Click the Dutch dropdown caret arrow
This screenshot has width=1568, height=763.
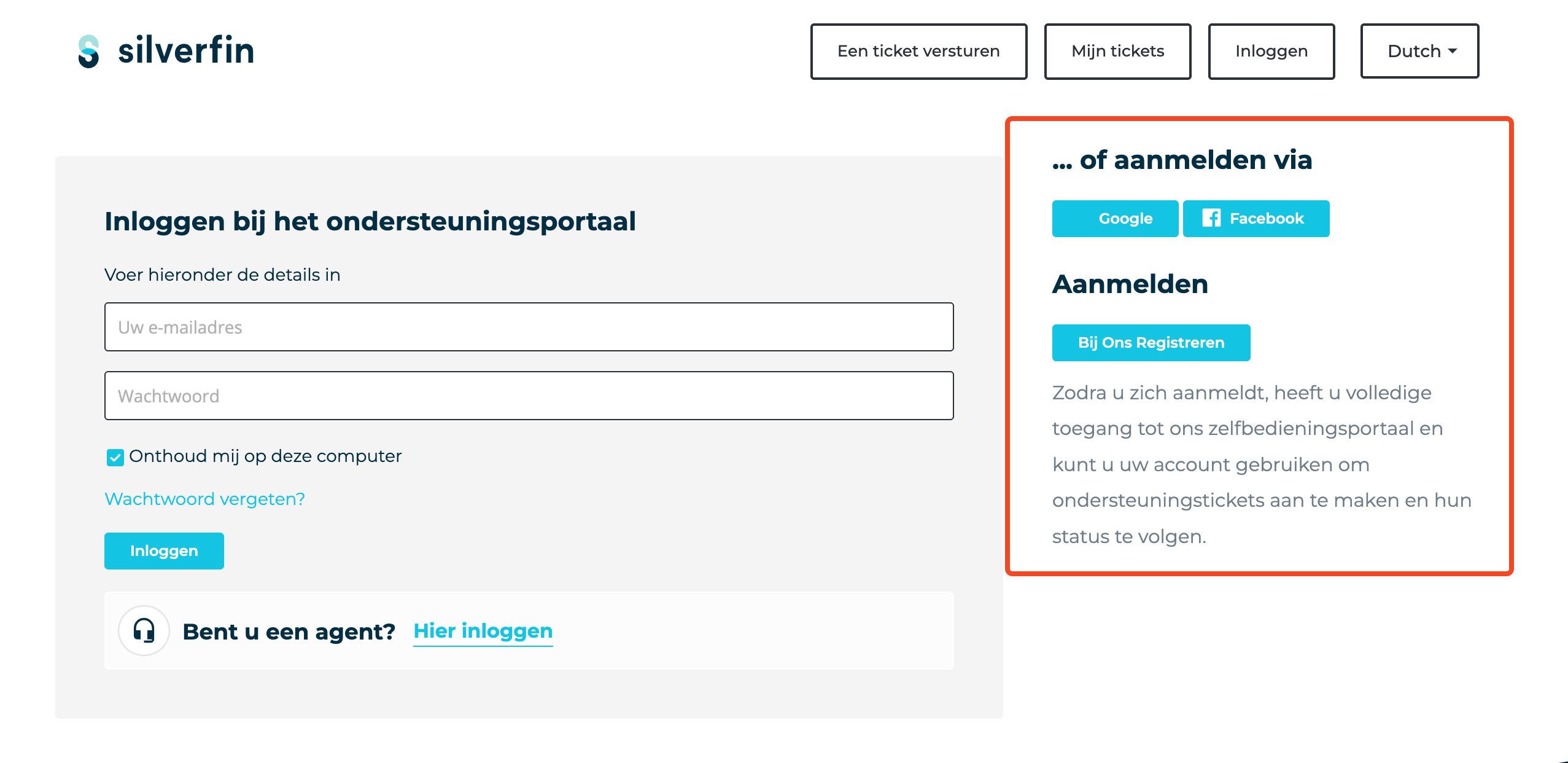[1453, 51]
